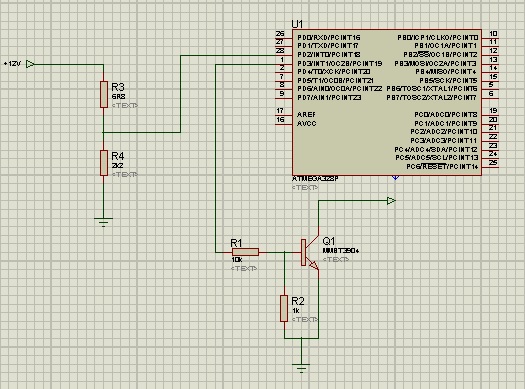
Task: Select the R3 resistor body
Action: click(104, 94)
